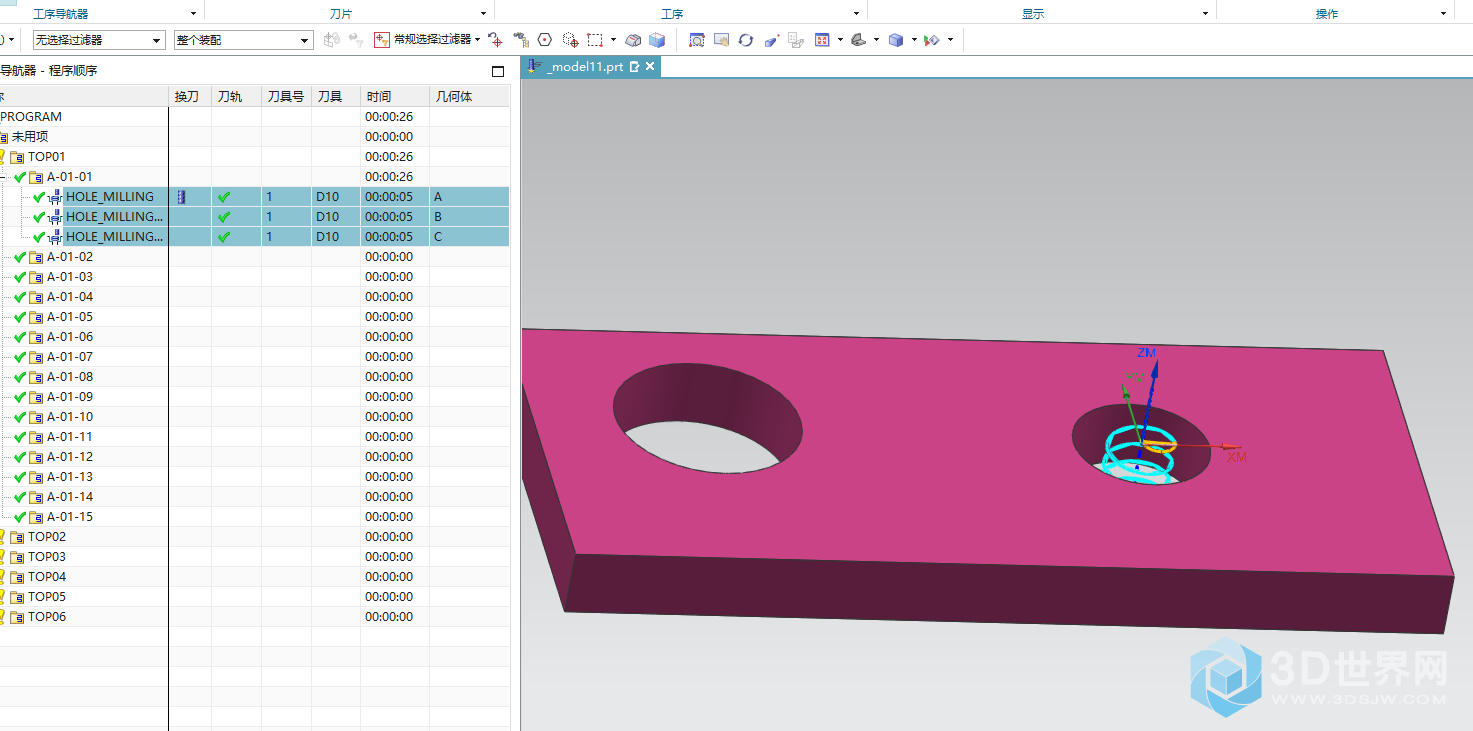Click the toolpath checkmark in geometry A row
The image size is (1473, 731).
(224, 197)
